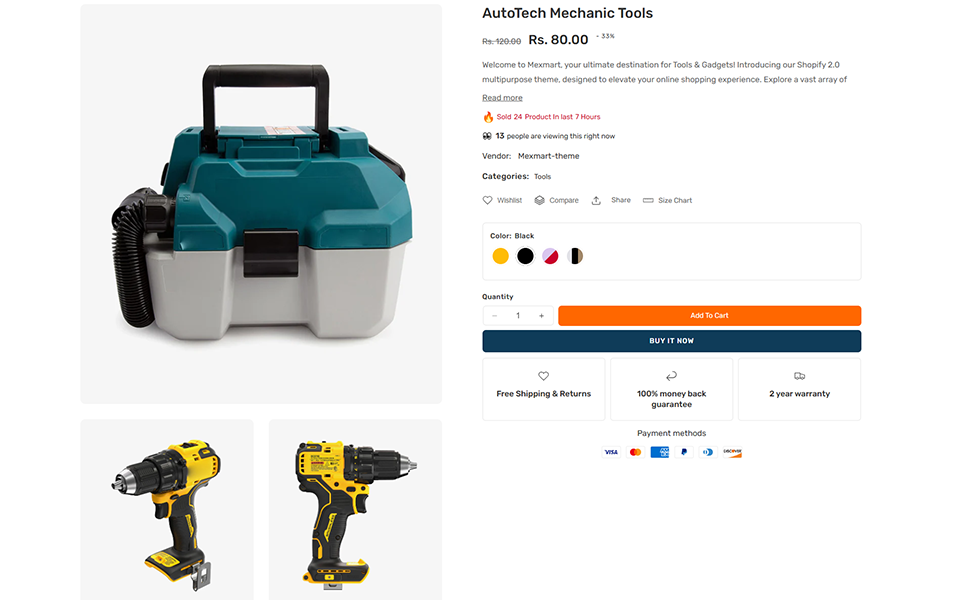This screenshot has height=600, width=965.
Task: Decrease quantity with the minus button
Action: [x=494, y=316]
